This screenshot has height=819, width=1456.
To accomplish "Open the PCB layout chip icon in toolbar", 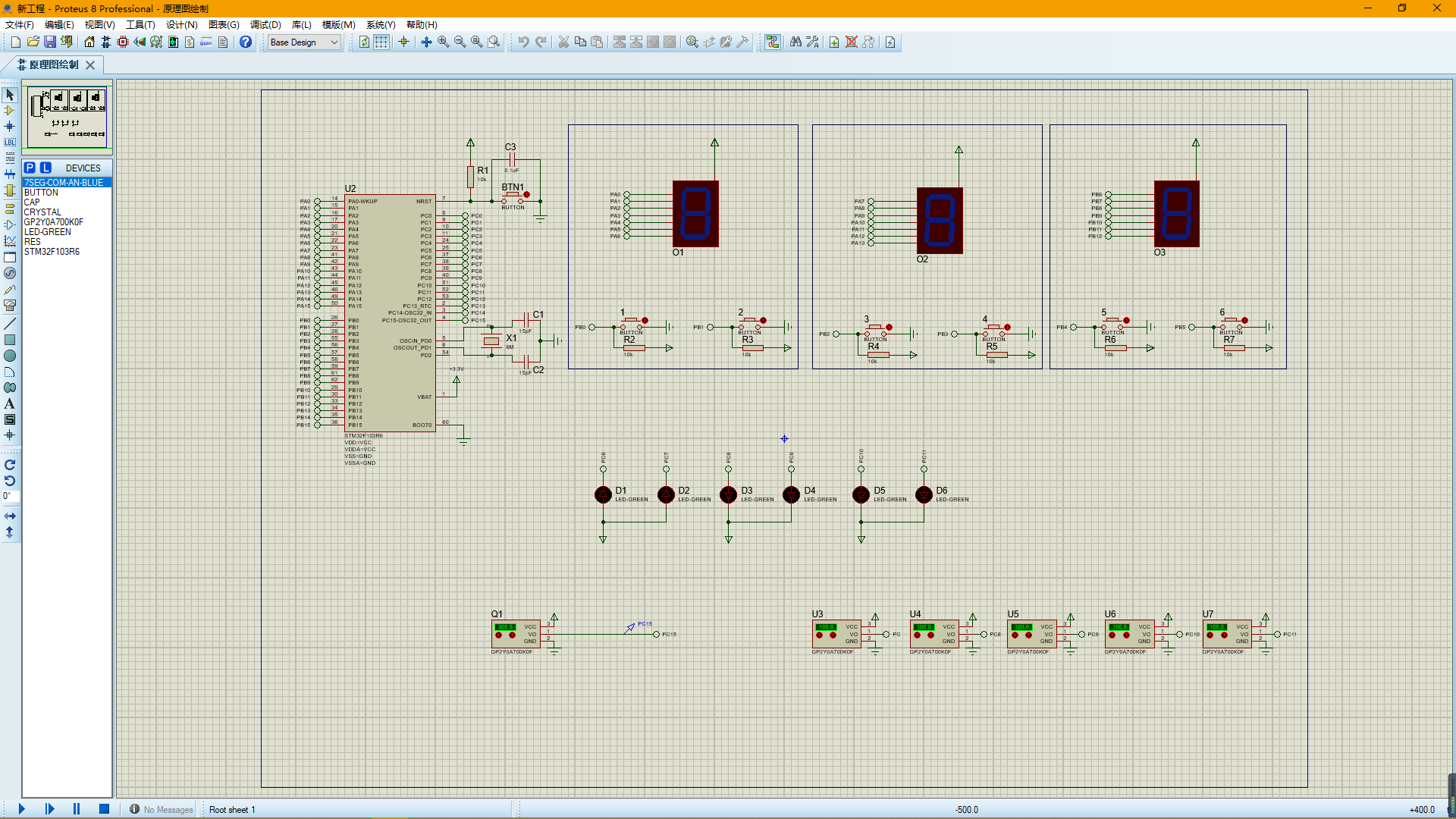I will (123, 42).
